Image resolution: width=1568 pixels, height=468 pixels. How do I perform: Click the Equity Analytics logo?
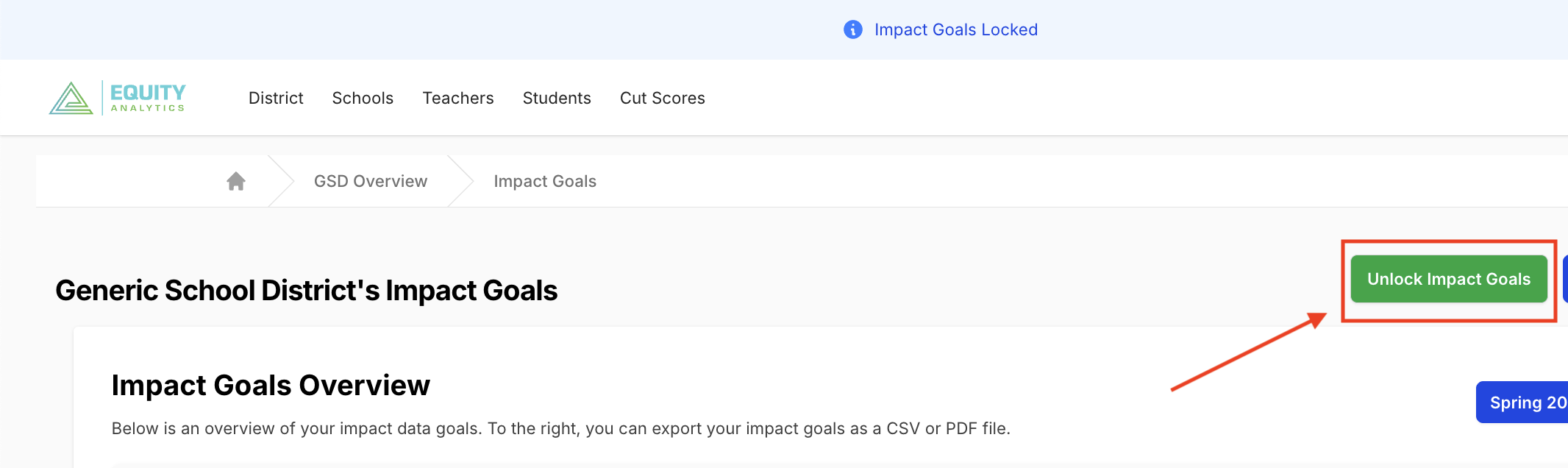(x=118, y=97)
